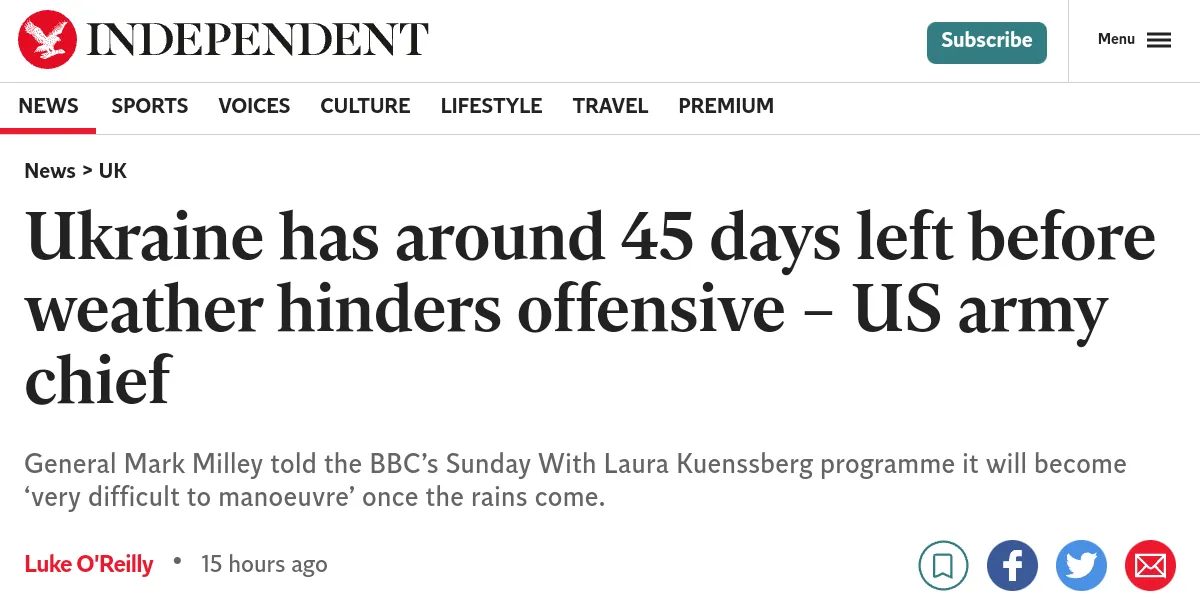This screenshot has width=1200, height=602.
Task: Click the Subscribe button
Action: click(x=986, y=41)
